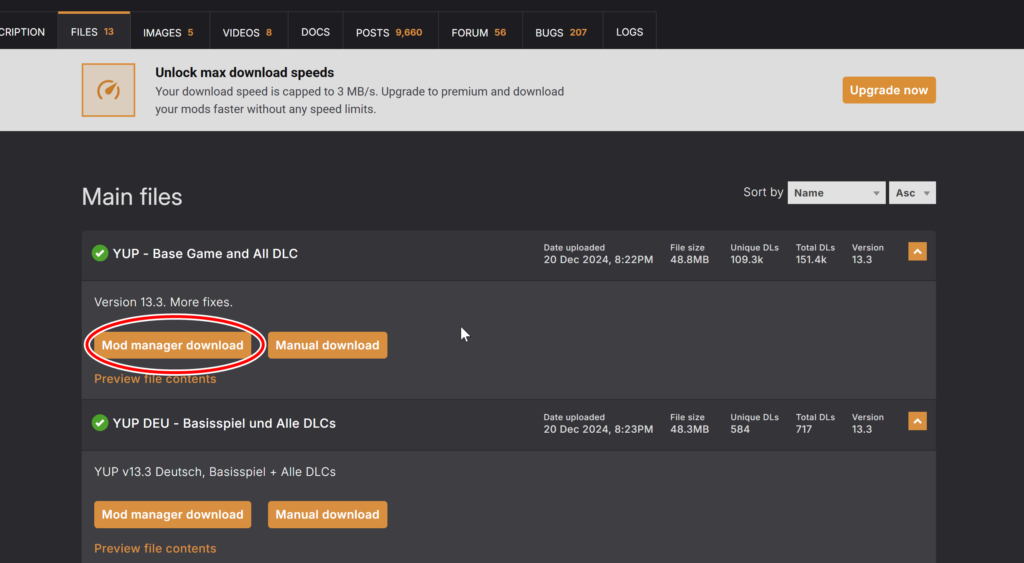This screenshot has width=1024, height=563.
Task: Open the Asc sort order dropdown
Action: click(x=912, y=193)
